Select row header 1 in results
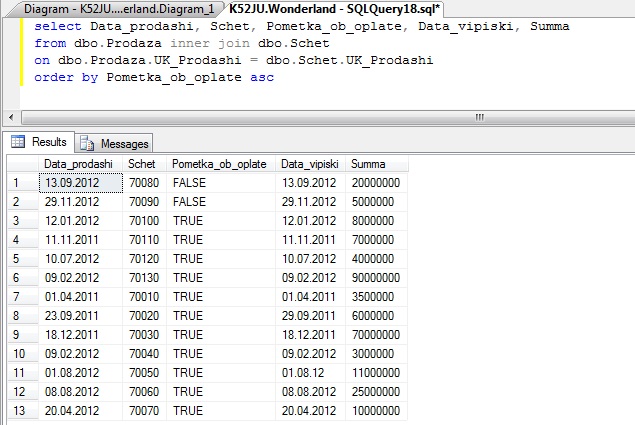635x425 pixels. (x=23, y=183)
